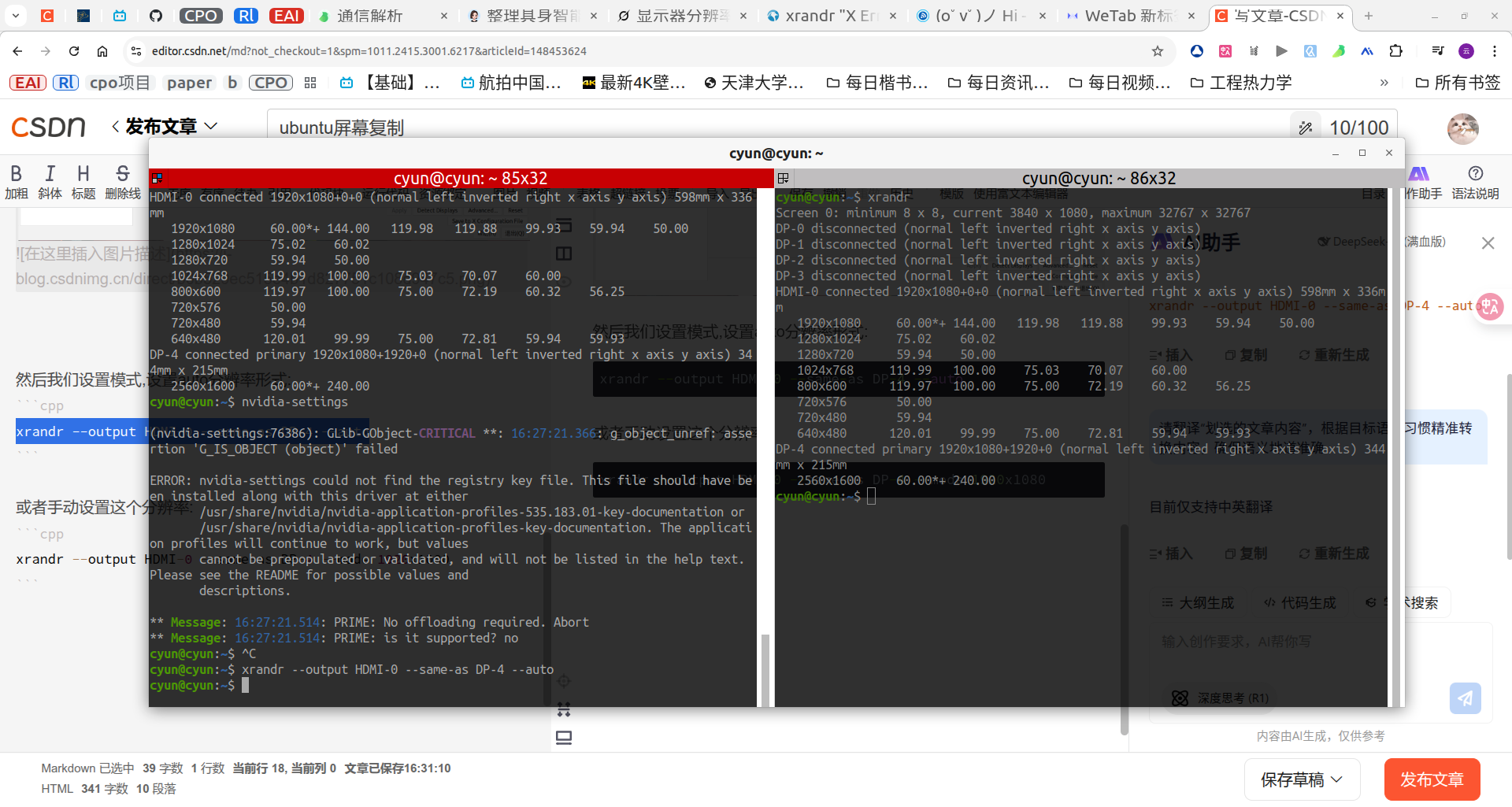1512x807 pixels.
Task: Click the CSDN logo
Action: [x=49, y=127]
